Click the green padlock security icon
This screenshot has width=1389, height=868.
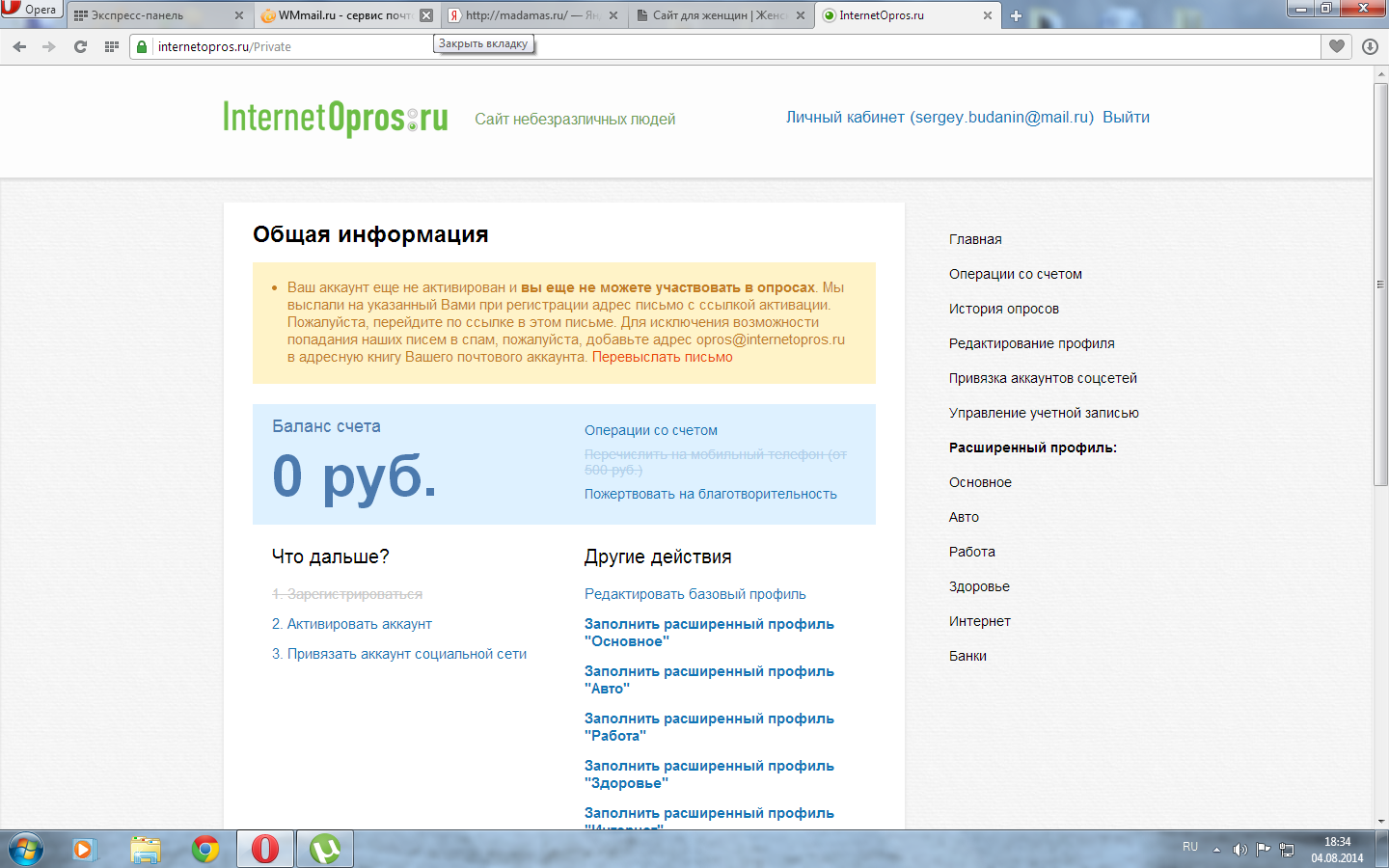point(143,46)
